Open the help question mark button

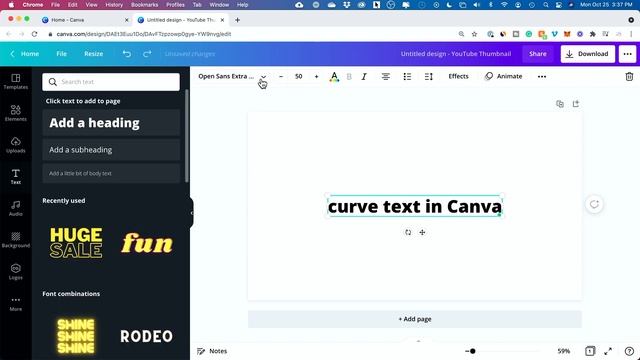coord(629,351)
